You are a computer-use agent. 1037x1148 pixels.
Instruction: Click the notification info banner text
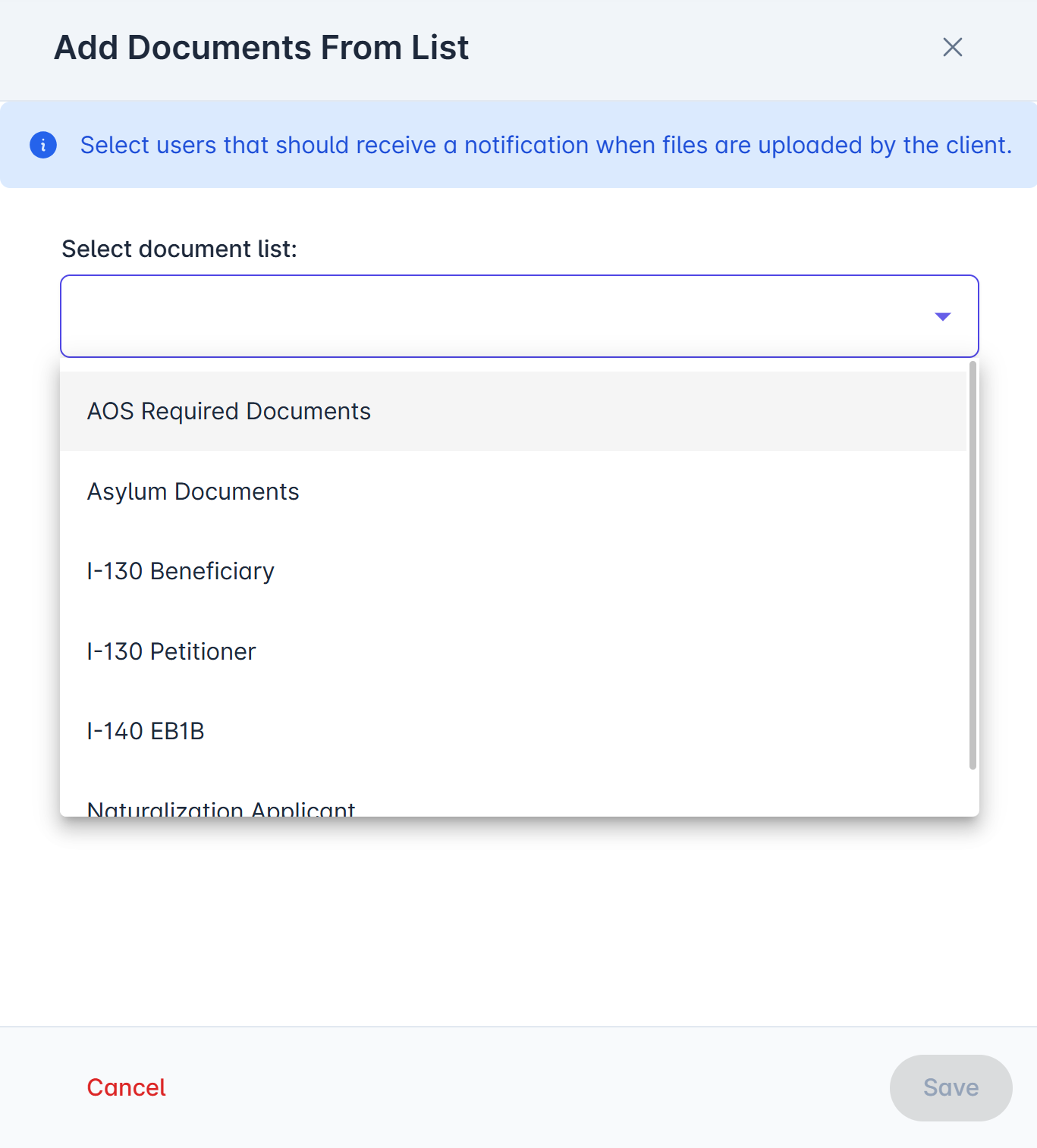[546, 145]
